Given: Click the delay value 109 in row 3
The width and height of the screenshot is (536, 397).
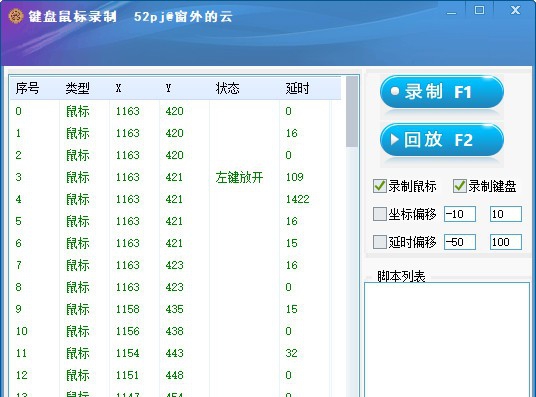Looking at the screenshot, I should tap(295, 177).
